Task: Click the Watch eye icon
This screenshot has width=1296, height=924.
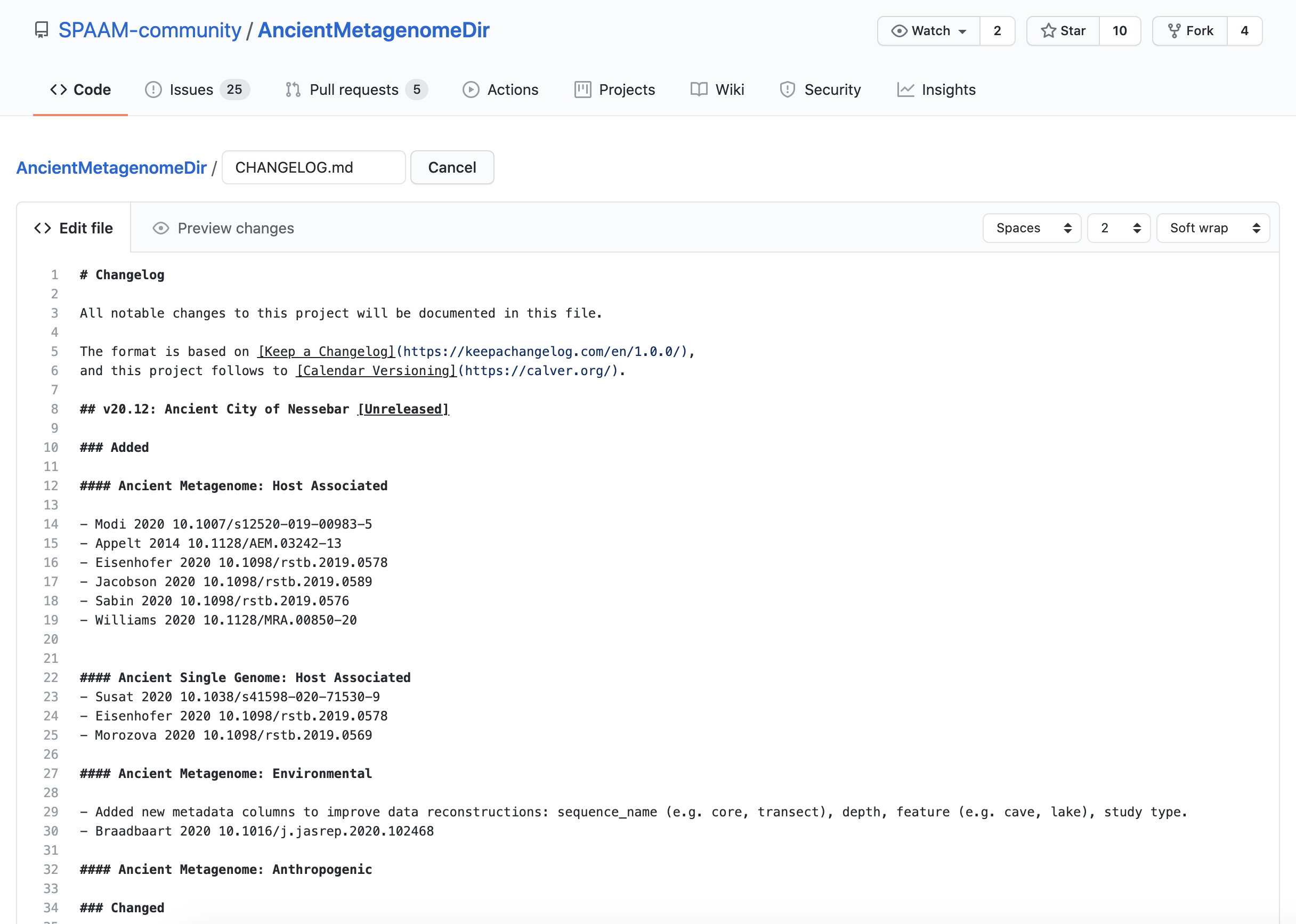Action: pyautogui.click(x=899, y=31)
